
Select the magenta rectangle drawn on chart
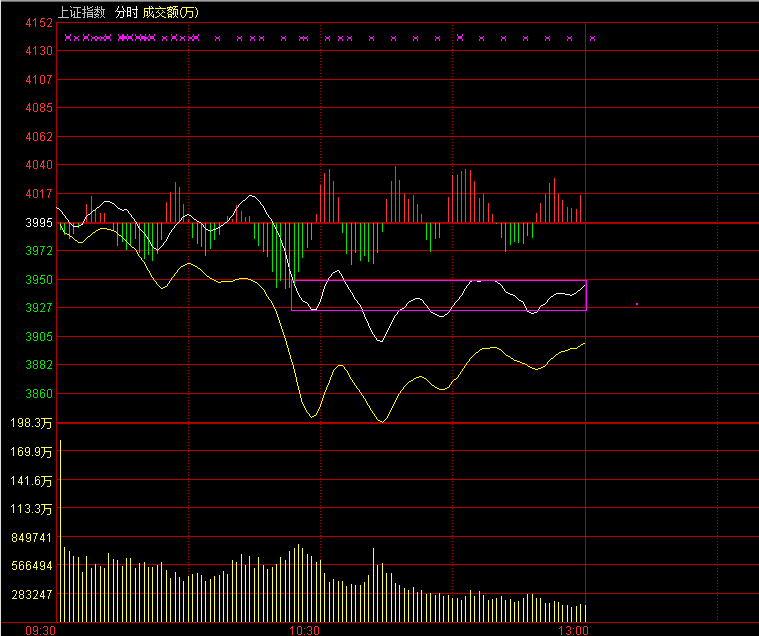click(x=438, y=281)
